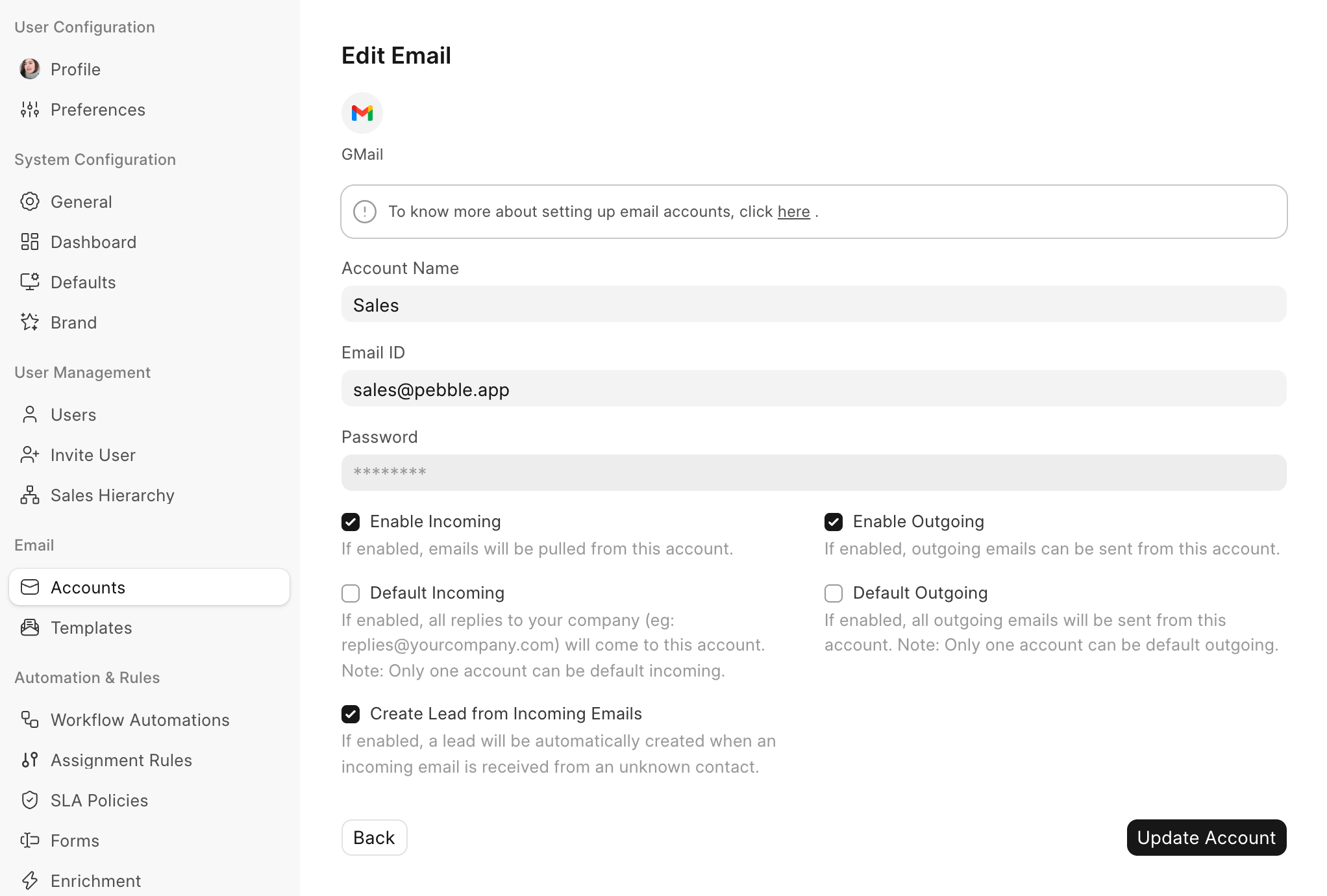Go to the Preferences section
Viewport: 1327px width, 896px height.
(x=149, y=109)
